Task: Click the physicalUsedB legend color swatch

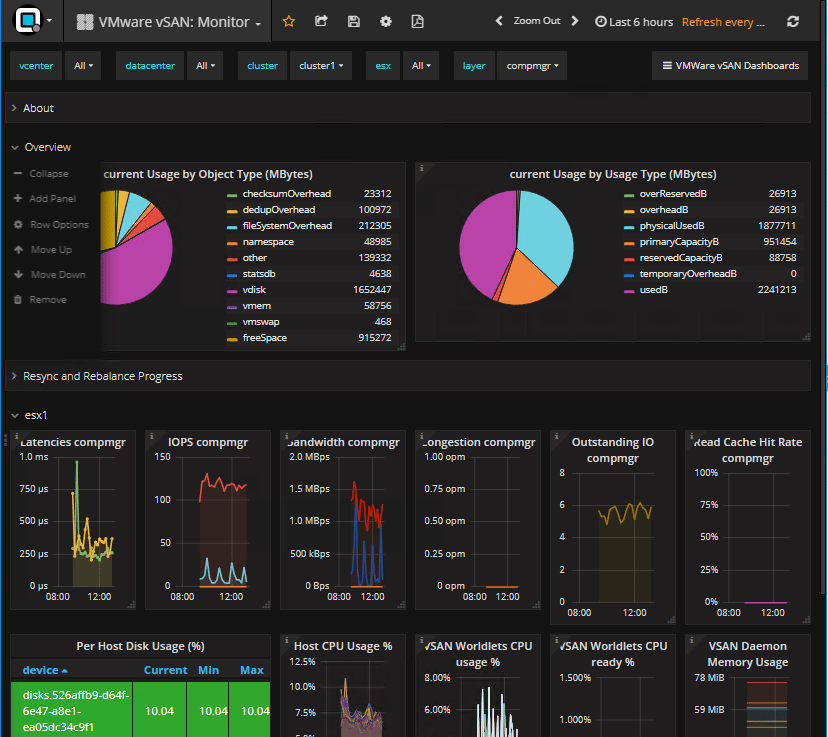Action: 628,226
